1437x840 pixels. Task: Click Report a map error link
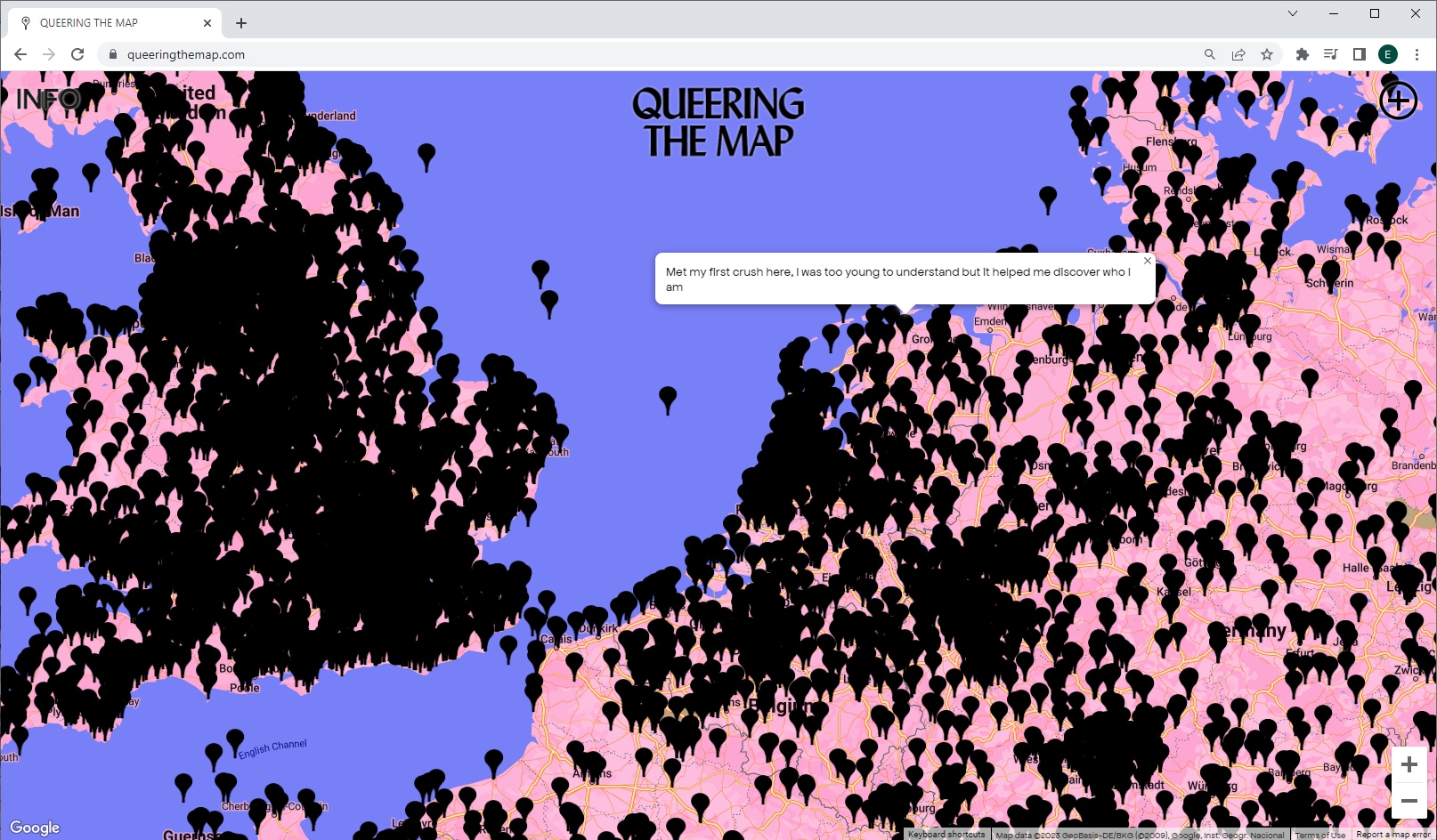pyautogui.click(x=1392, y=835)
